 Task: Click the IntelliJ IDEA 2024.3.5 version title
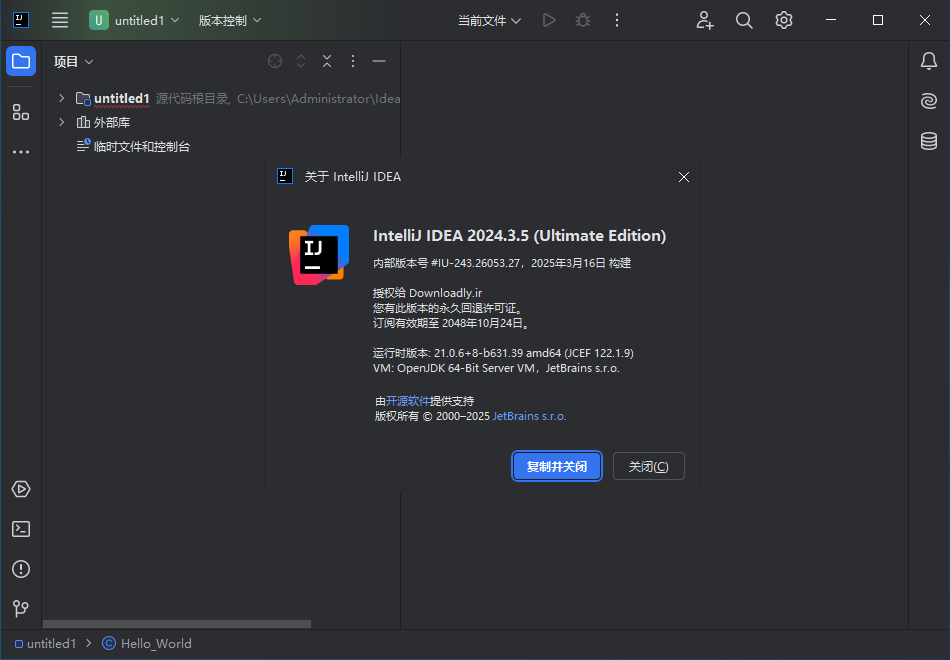coord(519,235)
